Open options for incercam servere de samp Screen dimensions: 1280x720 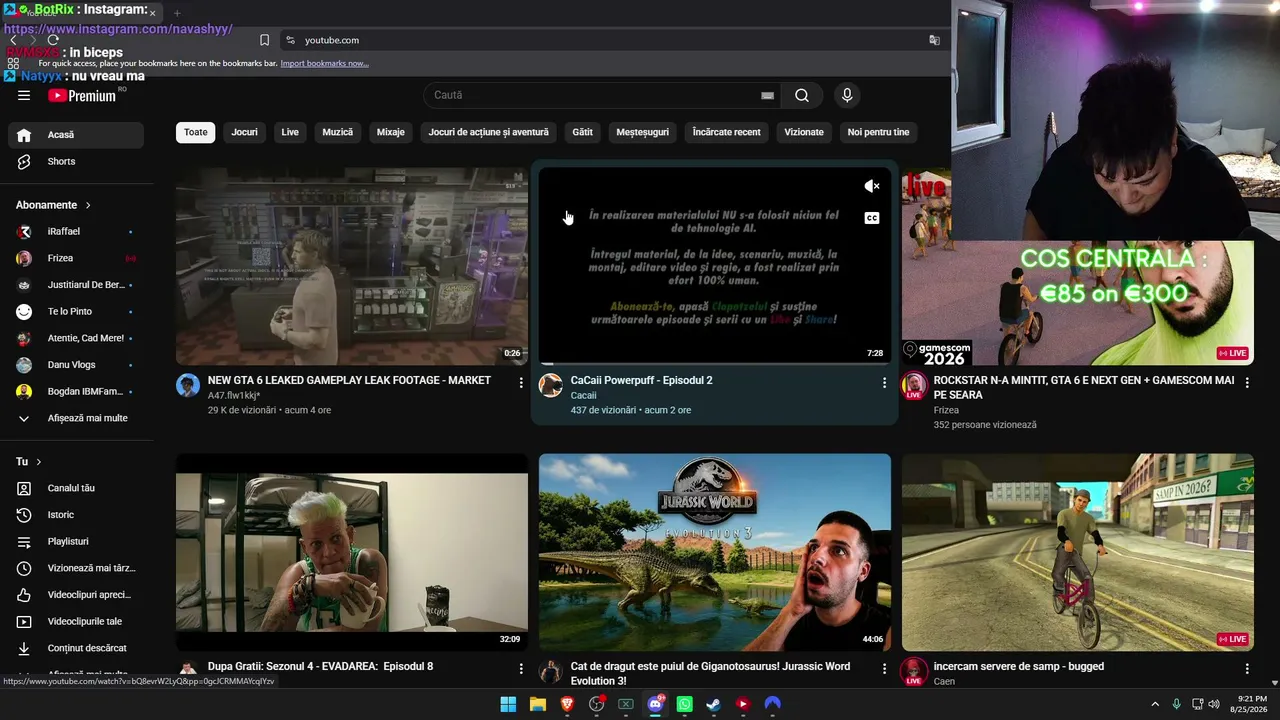click(1247, 668)
